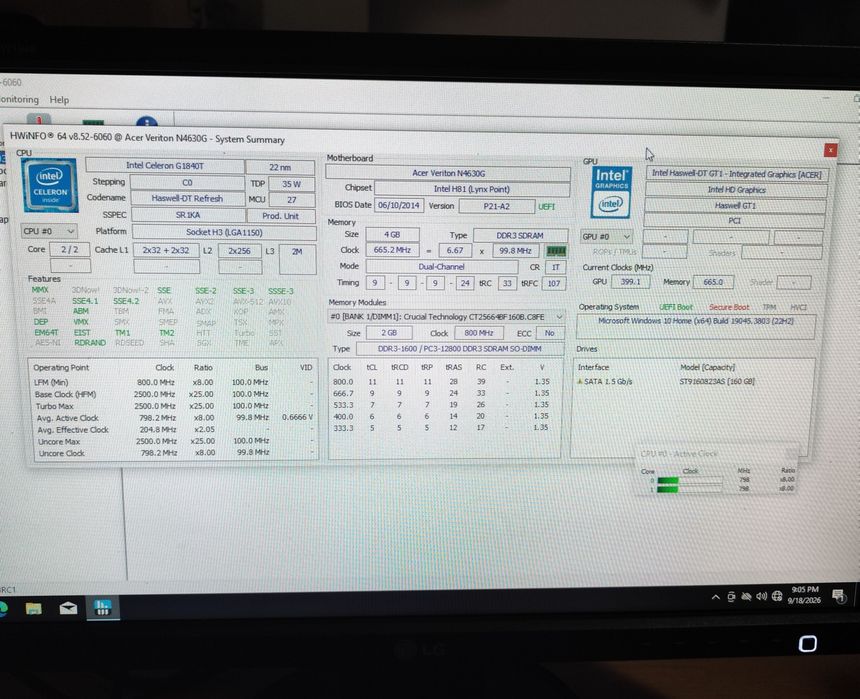Open the Monitoring menu in HWiNFO main window
860x699 pixels.
click(20, 99)
